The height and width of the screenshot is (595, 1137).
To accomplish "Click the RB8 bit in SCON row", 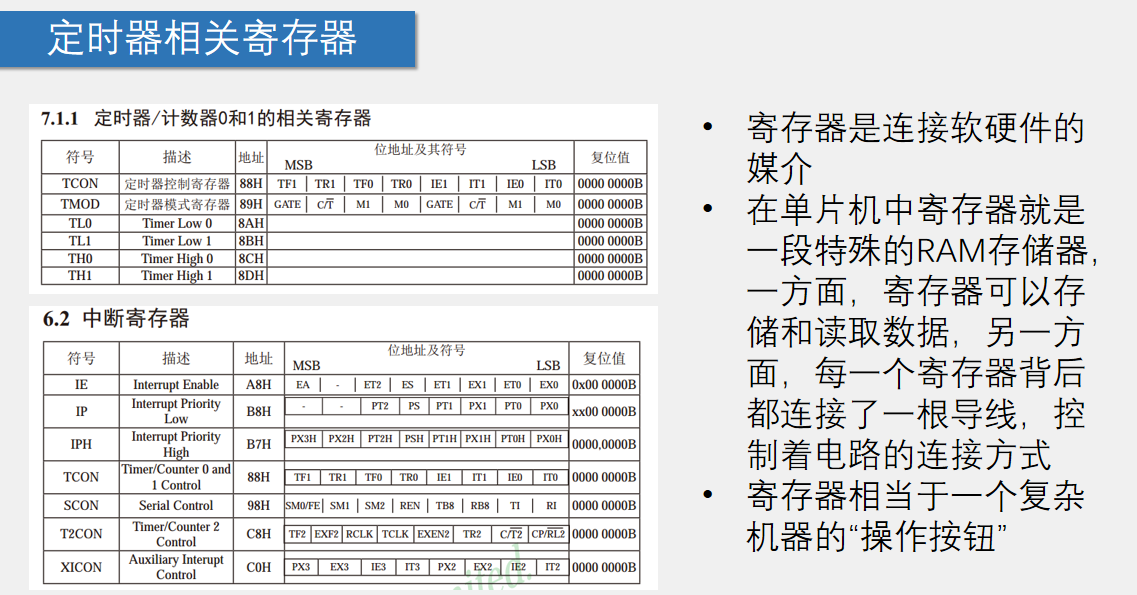I will (480, 505).
